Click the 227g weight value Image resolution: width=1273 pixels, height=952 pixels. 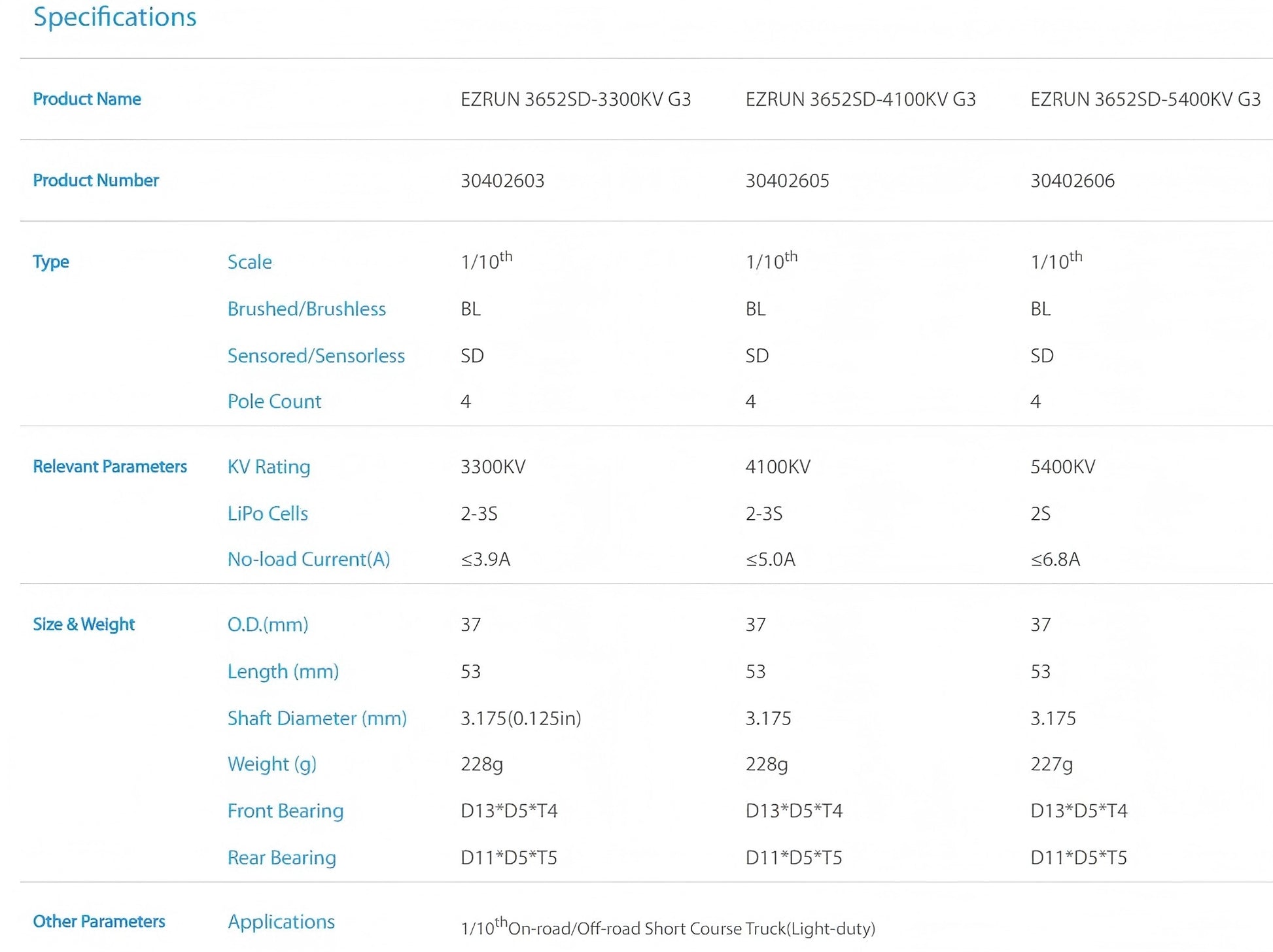click(1052, 764)
